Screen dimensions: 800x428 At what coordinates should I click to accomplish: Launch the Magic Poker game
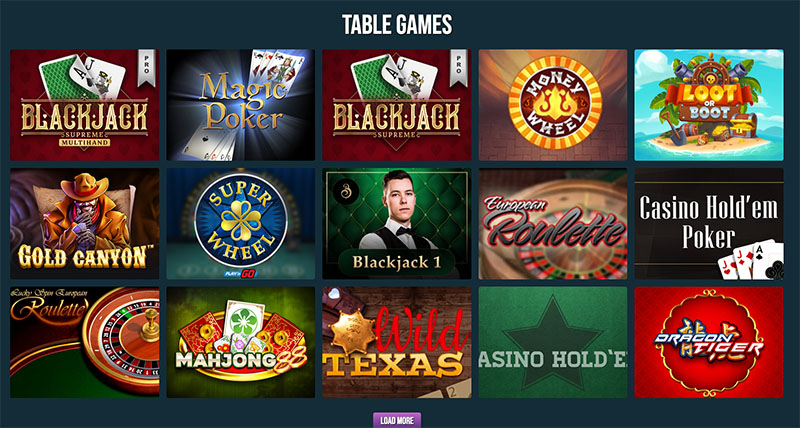click(241, 105)
